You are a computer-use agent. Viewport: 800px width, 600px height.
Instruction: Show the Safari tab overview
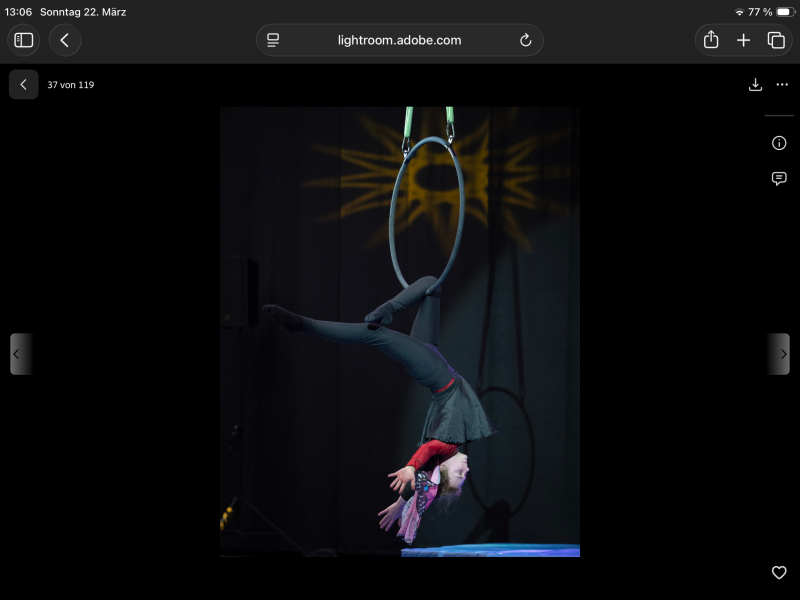click(776, 40)
